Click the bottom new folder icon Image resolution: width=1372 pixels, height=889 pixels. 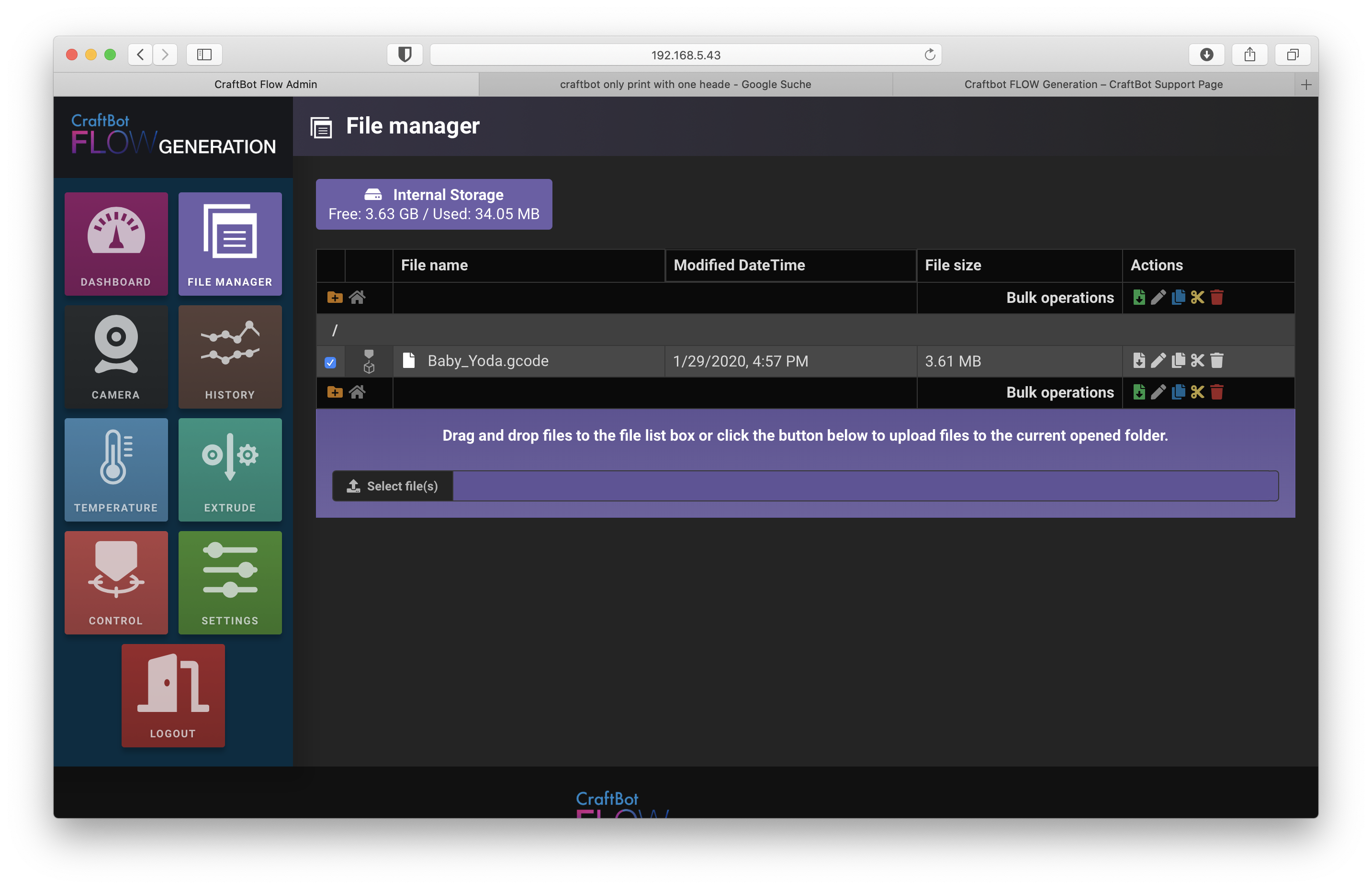tap(334, 392)
